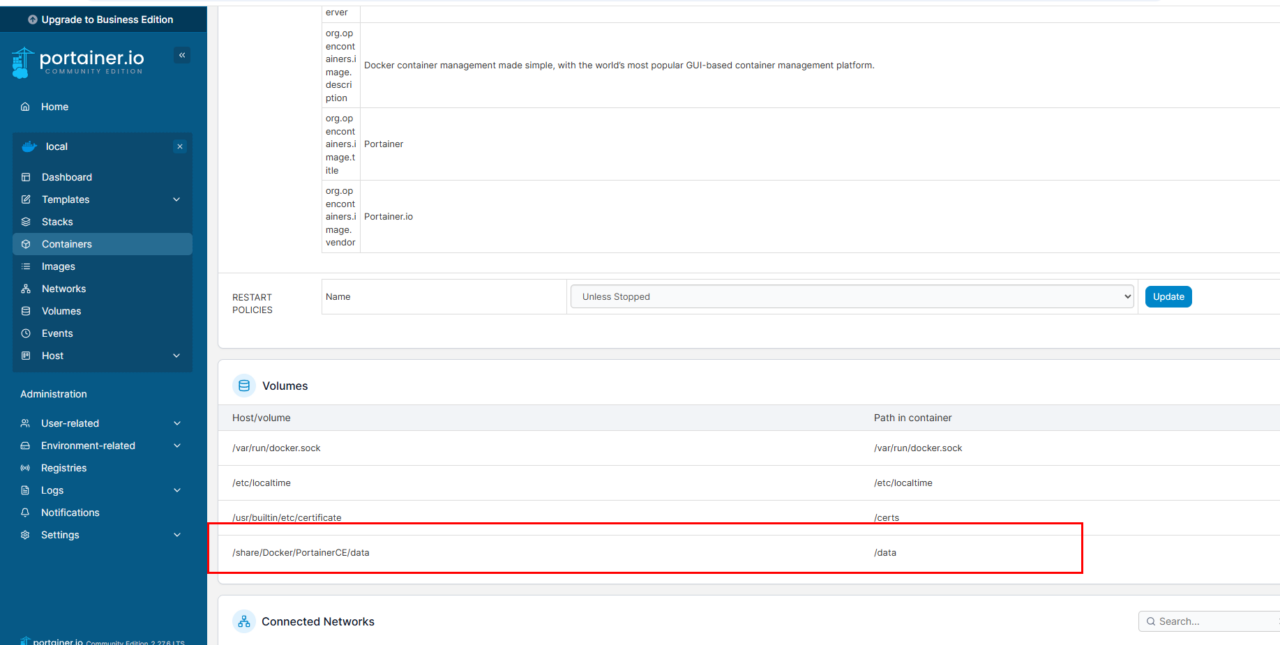This screenshot has width=1280, height=645.
Task: Open Networks via its topology icon
Action: tap(26, 289)
